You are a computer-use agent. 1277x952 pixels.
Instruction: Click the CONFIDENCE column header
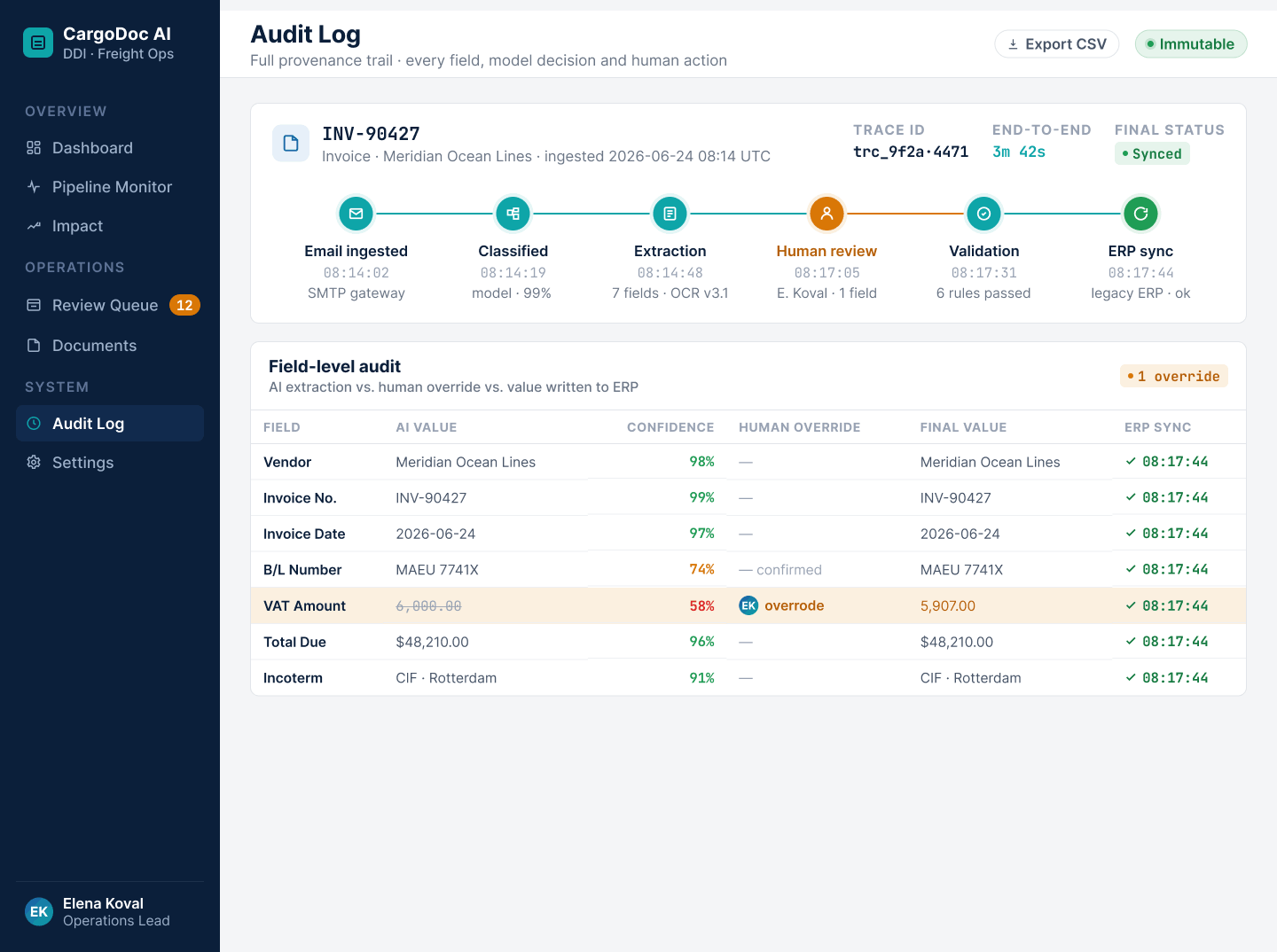click(x=670, y=427)
